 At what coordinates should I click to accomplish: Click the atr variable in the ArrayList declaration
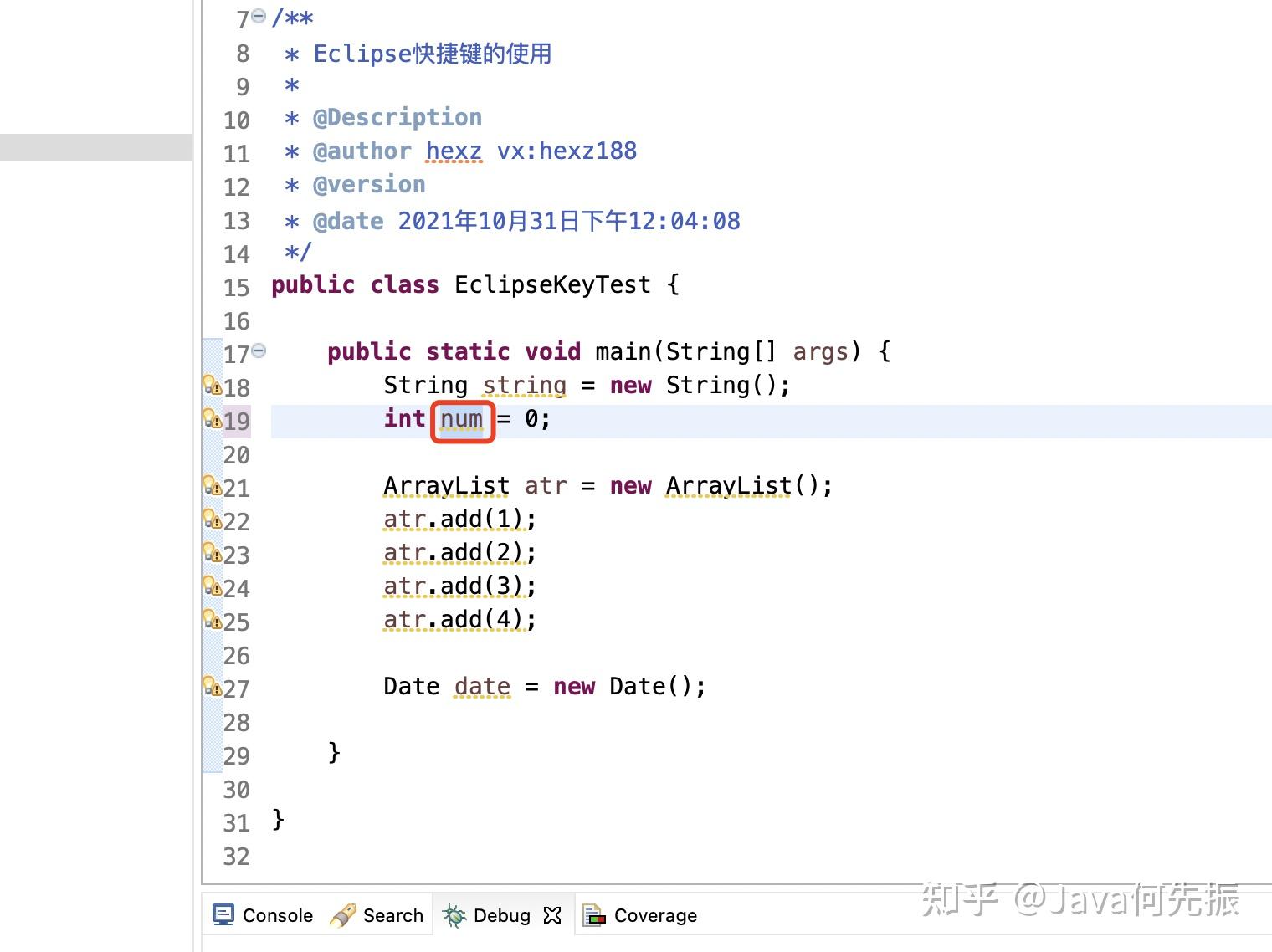pyautogui.click(x=546, y=486)
